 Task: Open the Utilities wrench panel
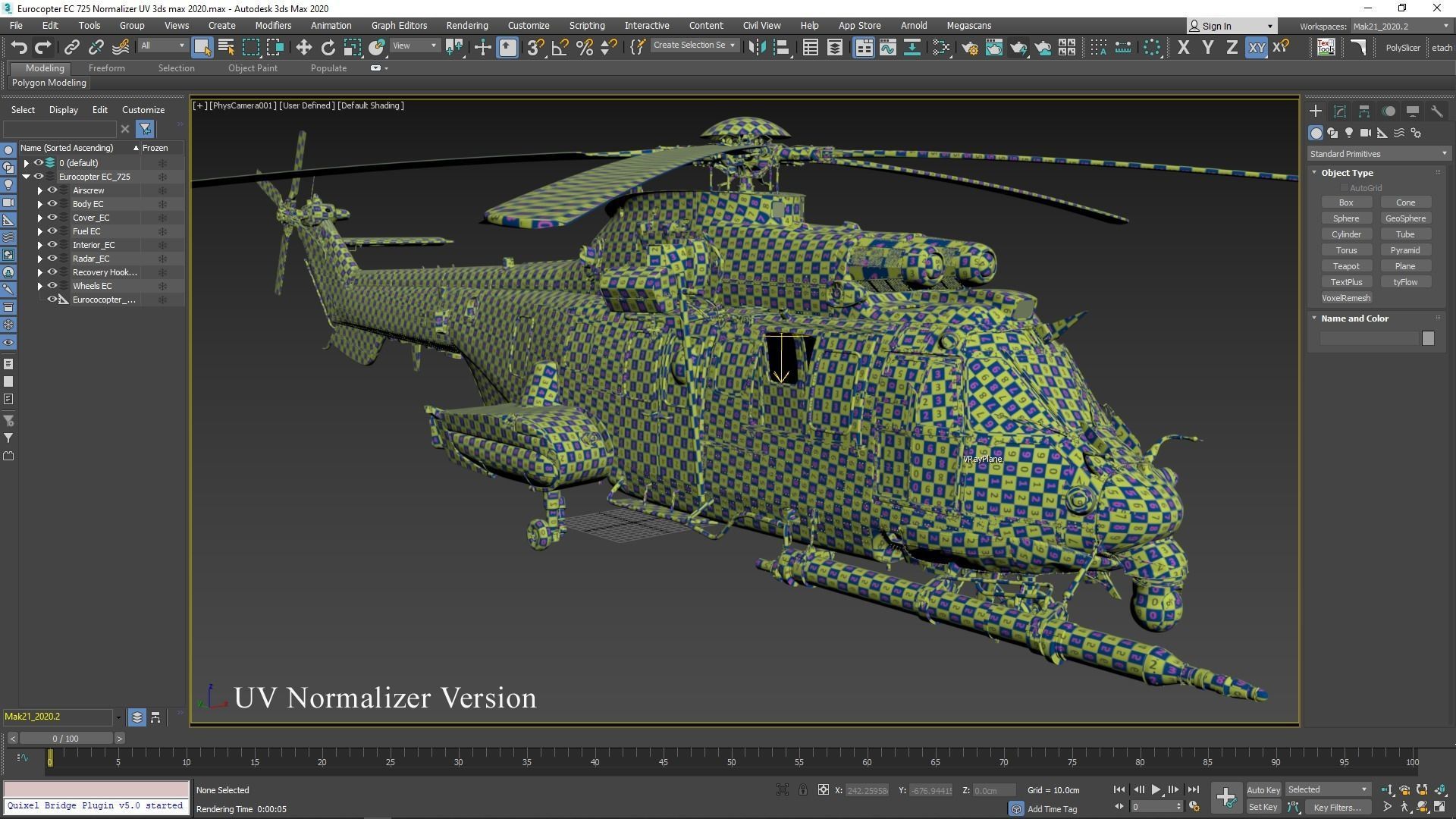tap(1436, 111)
